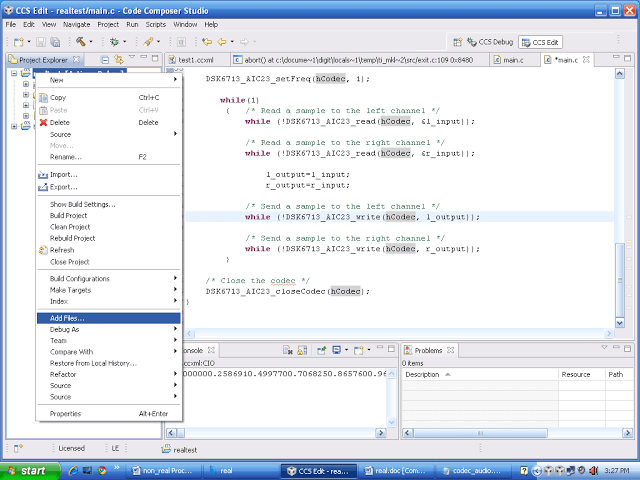The height and width of the screenshot is (480, 640).
Task: Switch to the abort() exit.c editor tab
Action: tap(359, 60)
